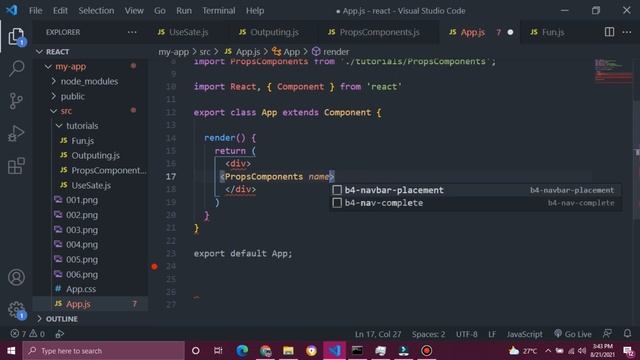Open the Selection menu
This screenshot has width=640, height=360.
pos(96,11)
